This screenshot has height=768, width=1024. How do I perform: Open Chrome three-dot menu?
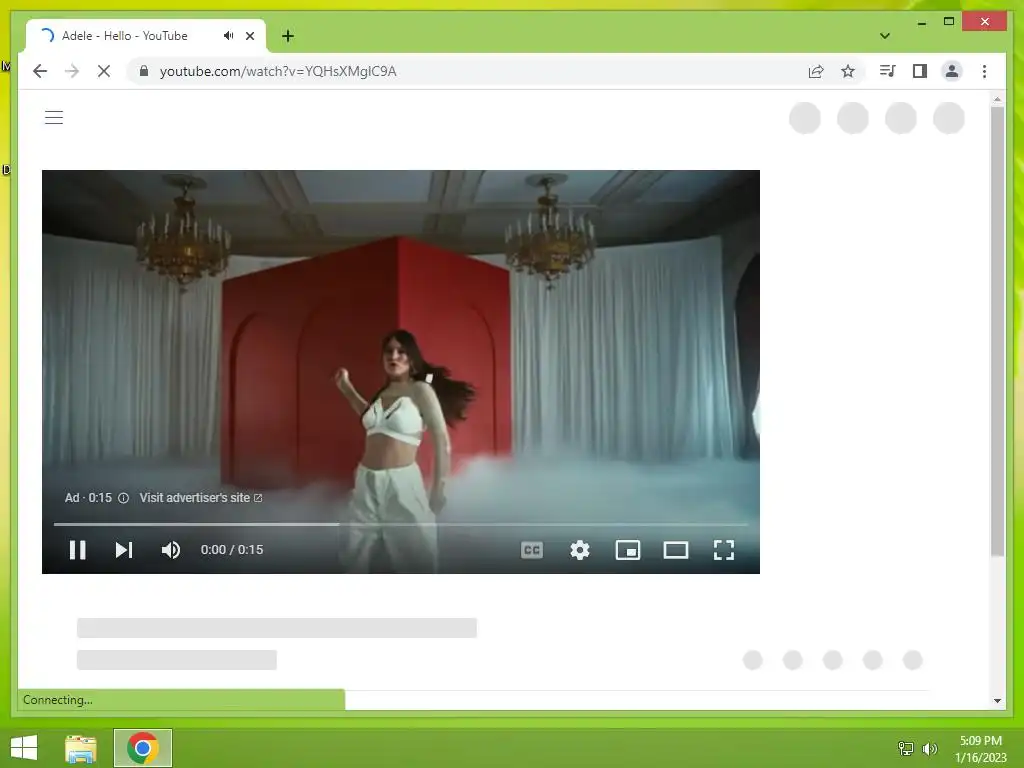tap(984, 71)
